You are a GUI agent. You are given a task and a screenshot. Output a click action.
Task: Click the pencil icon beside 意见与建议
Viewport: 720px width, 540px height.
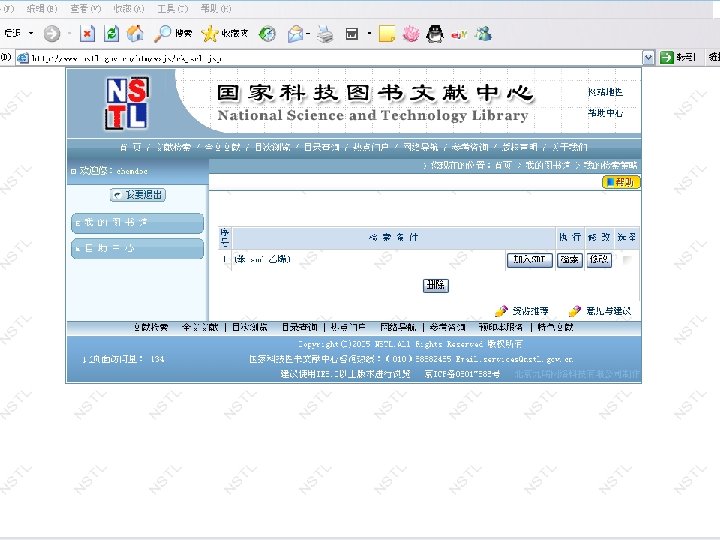click(x=574, y=311)
